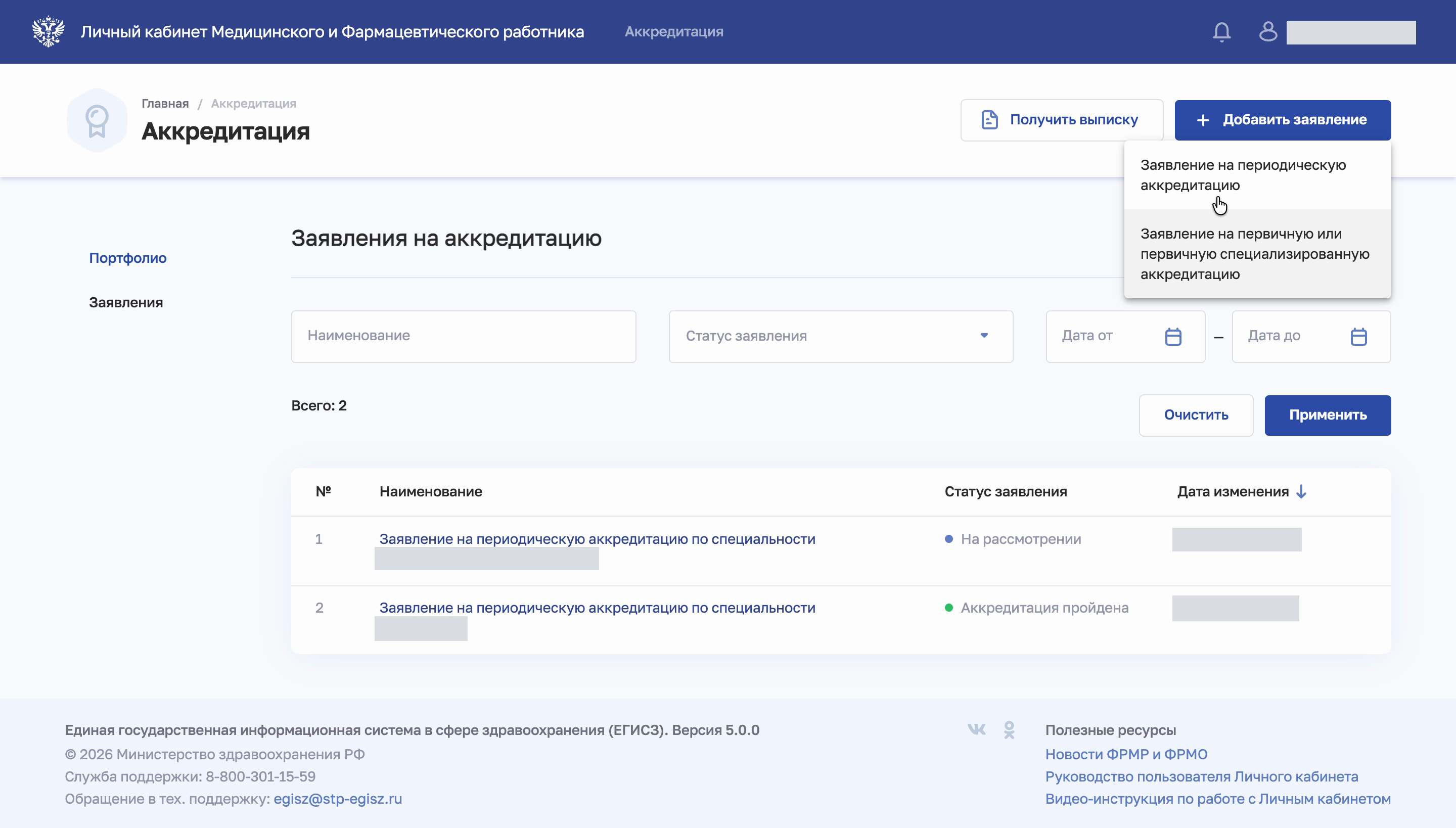1456x828 pixels.
Task: Open Руководство пользователя Личного кабинета link
Action: (x=1202, y=777)
